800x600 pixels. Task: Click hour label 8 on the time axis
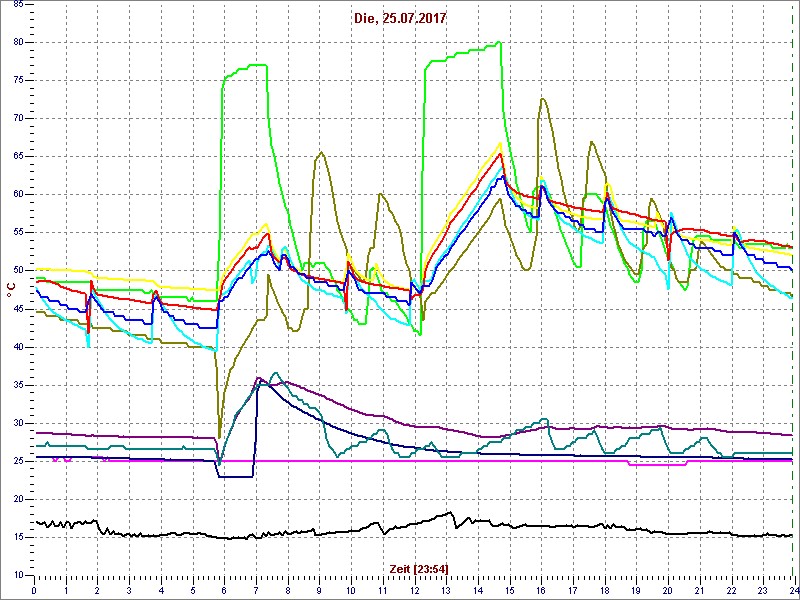pos(287,590)
